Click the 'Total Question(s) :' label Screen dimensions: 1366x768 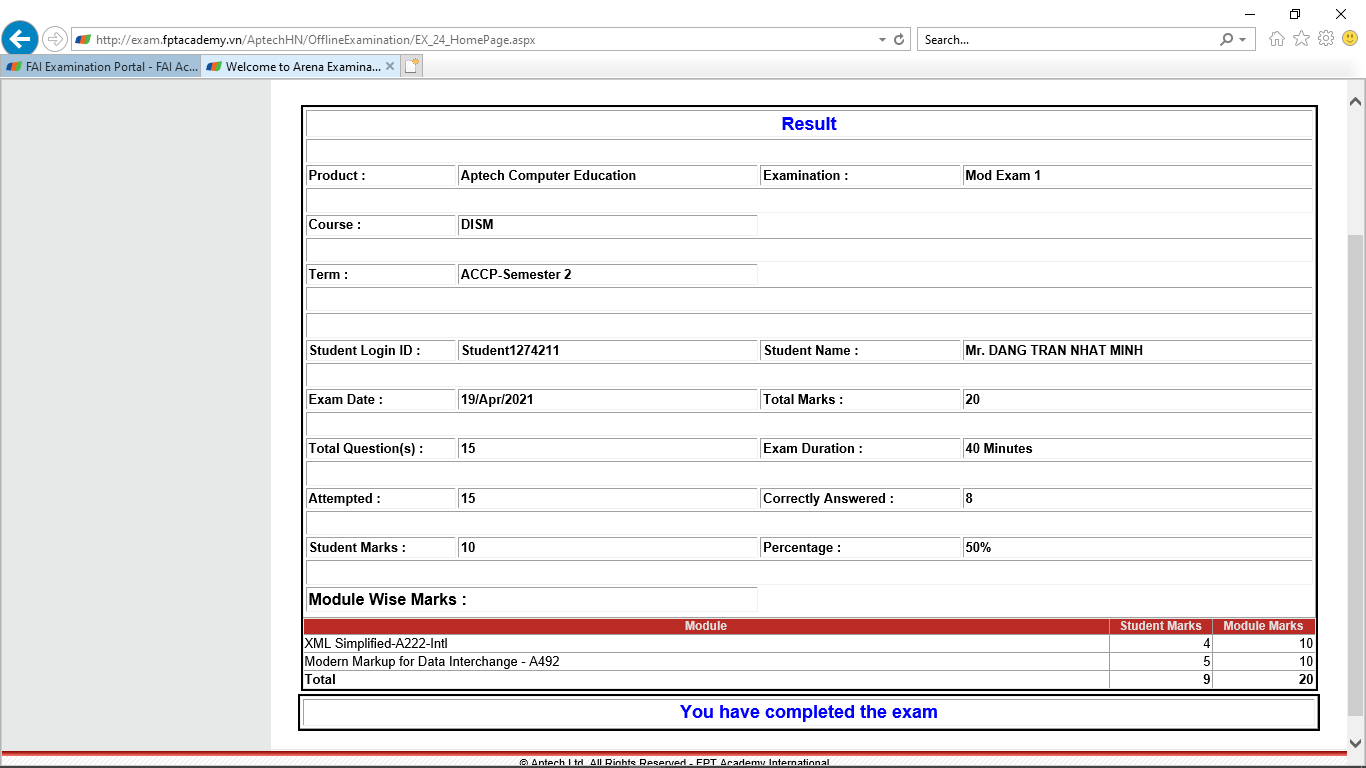[x=366, y=448]
